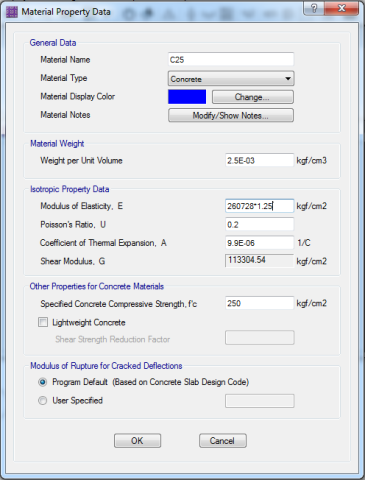The image size is (365, 480).
Task: Click the blue Material Display Color swatch
Action: [x=187, y=97]
